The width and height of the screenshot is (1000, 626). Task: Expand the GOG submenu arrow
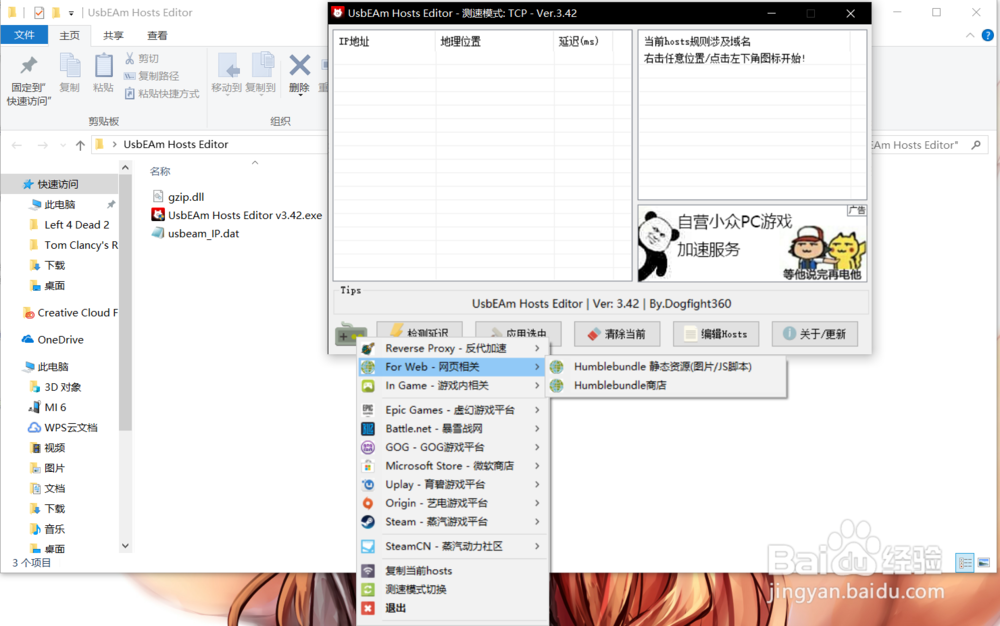537,447
